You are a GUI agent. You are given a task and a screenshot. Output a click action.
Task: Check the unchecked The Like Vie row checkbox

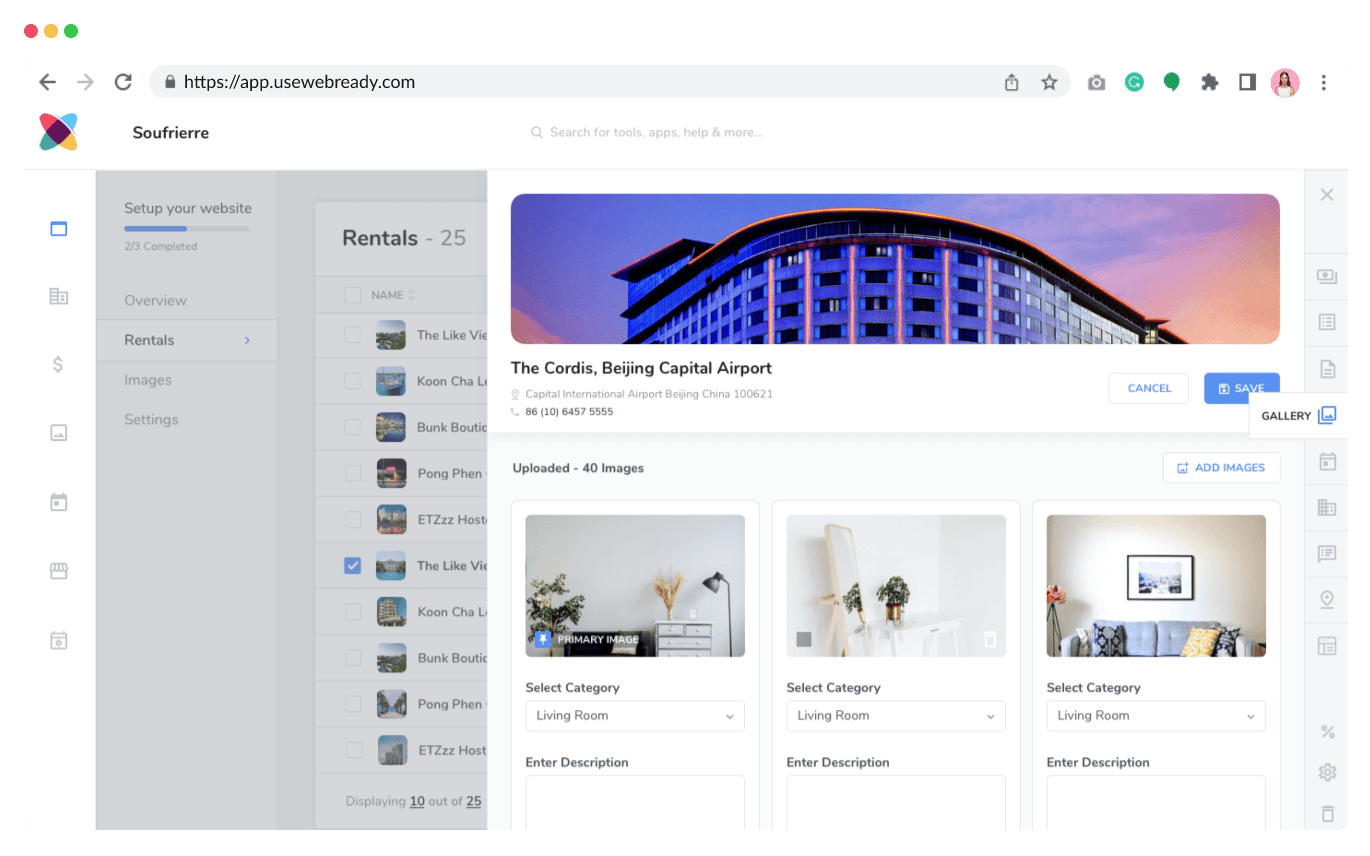[x=353, y=335]
